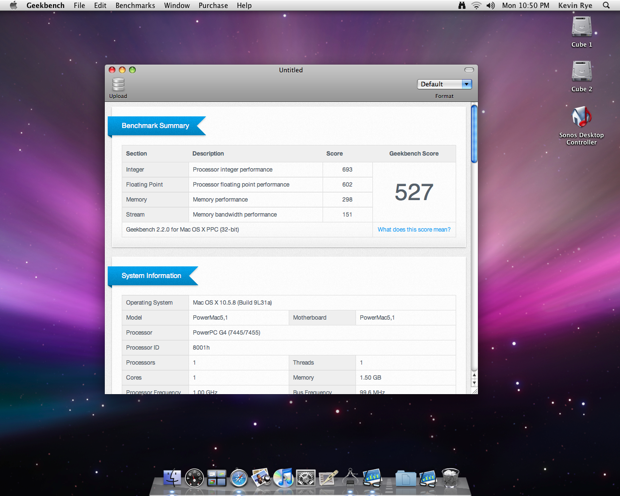Click "Mac OS X 10.5.8 (Build 9L31a)" value

click(x=232, y=303)
